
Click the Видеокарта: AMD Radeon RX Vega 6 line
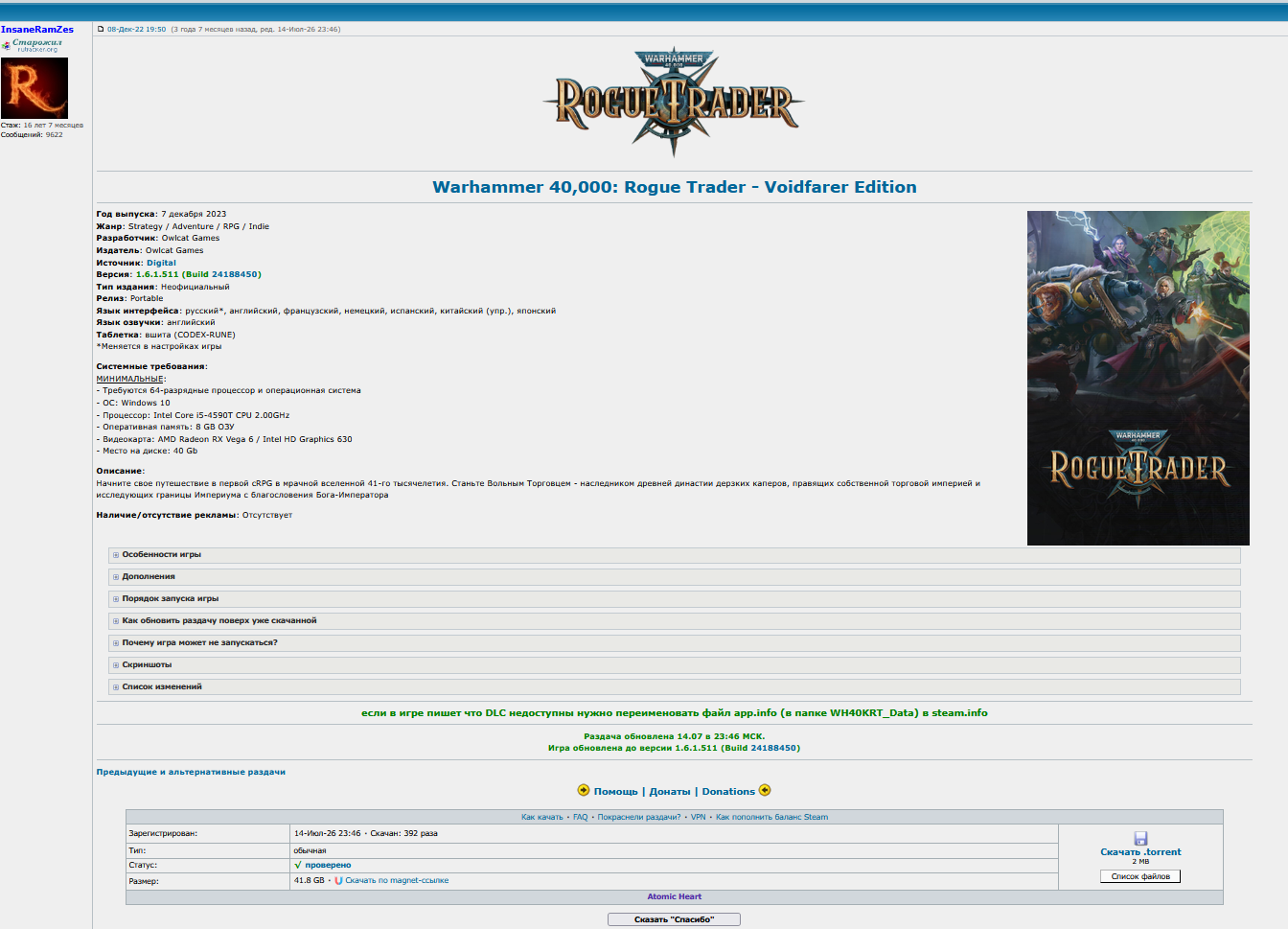224,440
